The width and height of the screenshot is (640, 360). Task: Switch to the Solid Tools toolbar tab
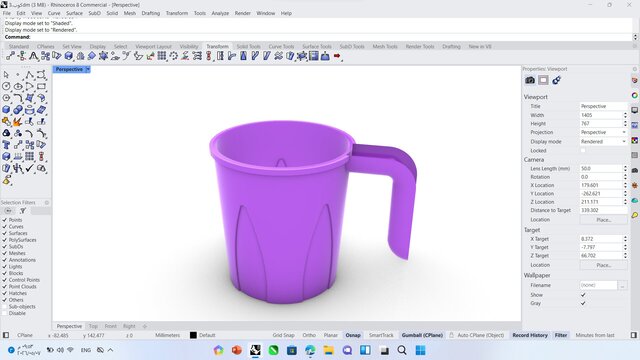coord(248,47)
